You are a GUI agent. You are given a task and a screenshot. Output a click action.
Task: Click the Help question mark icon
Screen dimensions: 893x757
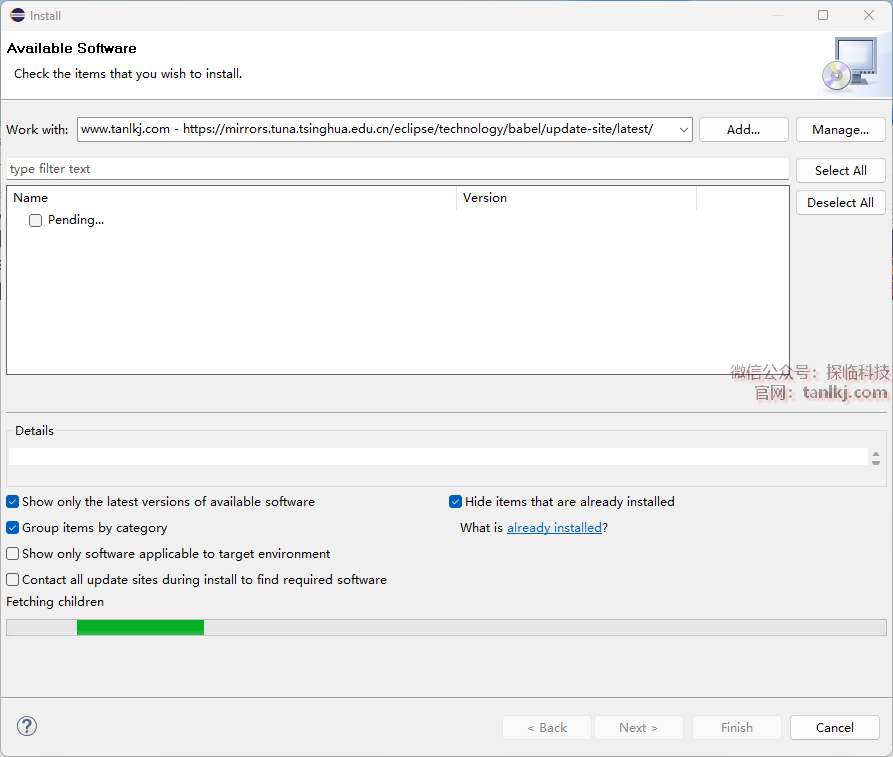[27, 727]
